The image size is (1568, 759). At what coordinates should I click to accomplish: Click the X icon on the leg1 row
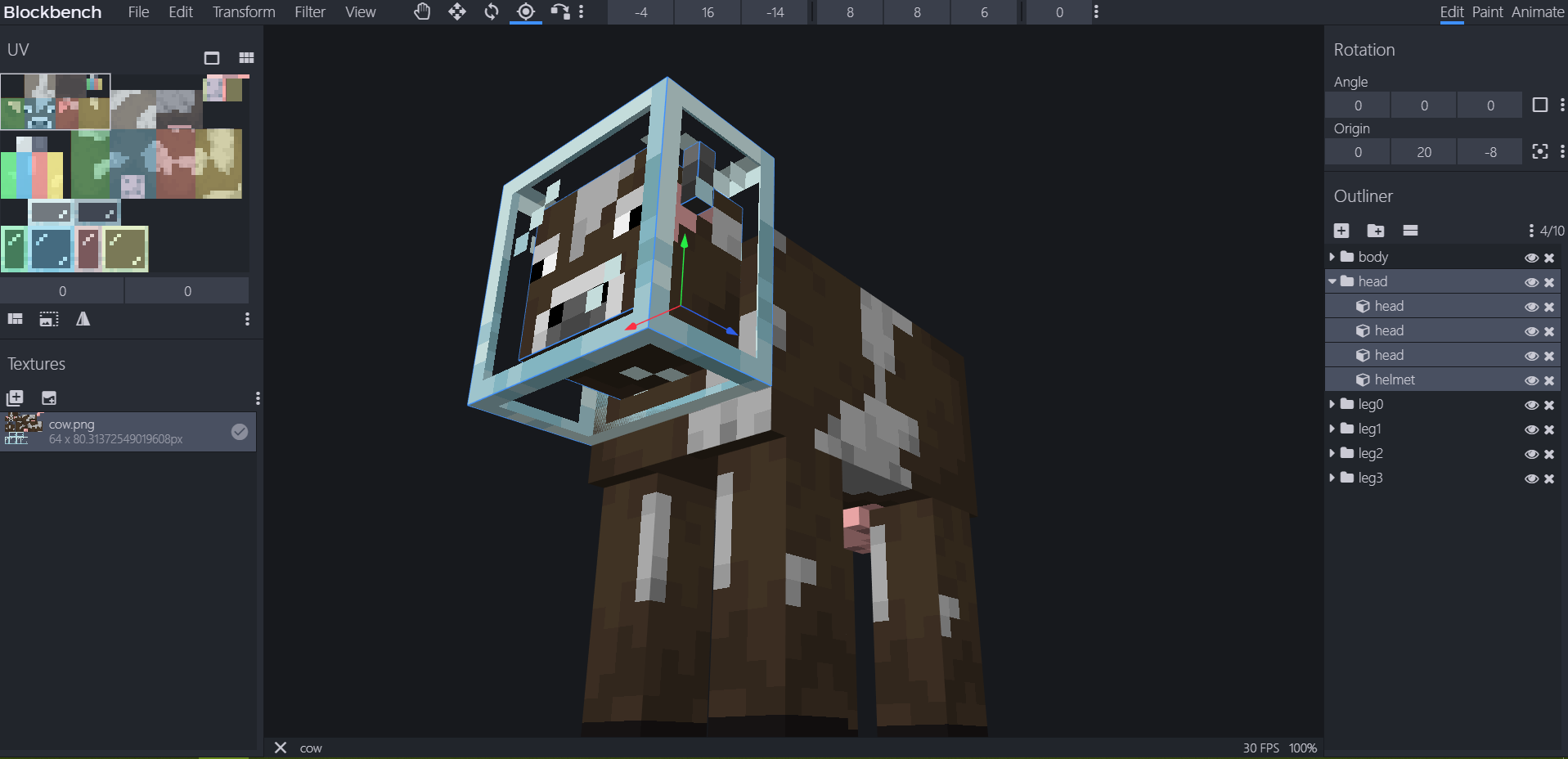pyautogui.click(x=1549, y=429)
